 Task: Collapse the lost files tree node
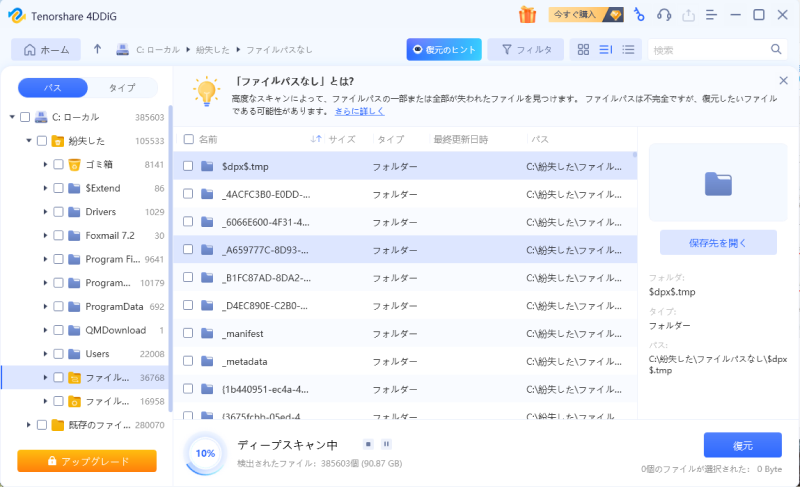coord(29,140)
